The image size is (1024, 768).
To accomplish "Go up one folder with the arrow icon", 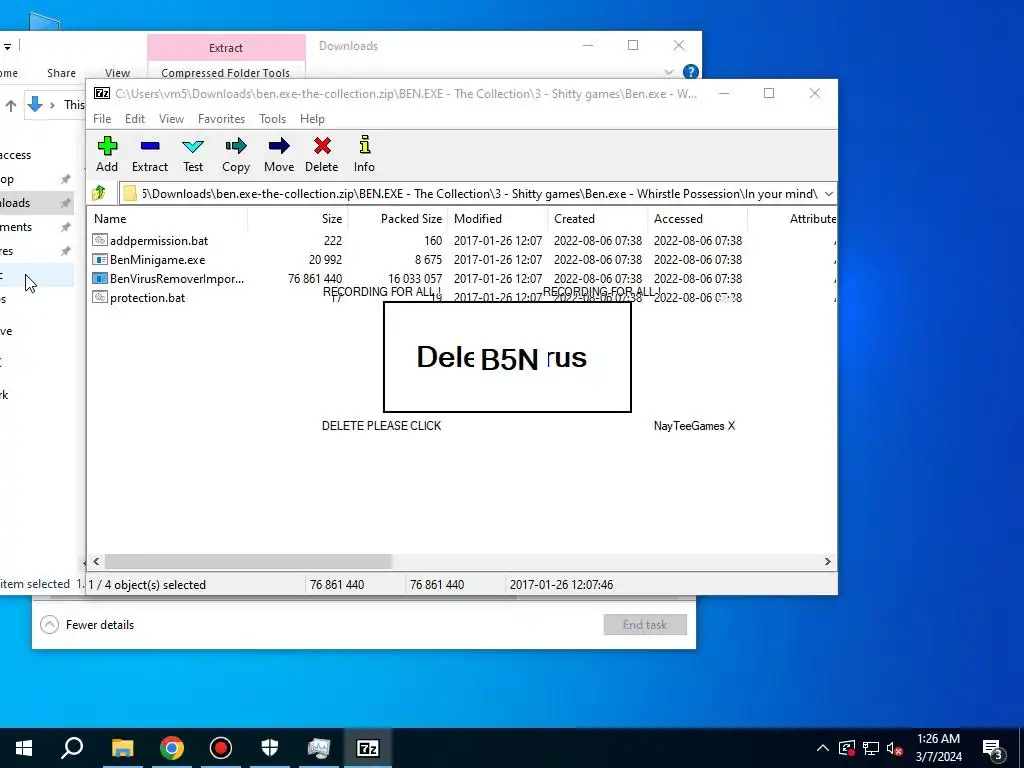I will tap(99, 193).
